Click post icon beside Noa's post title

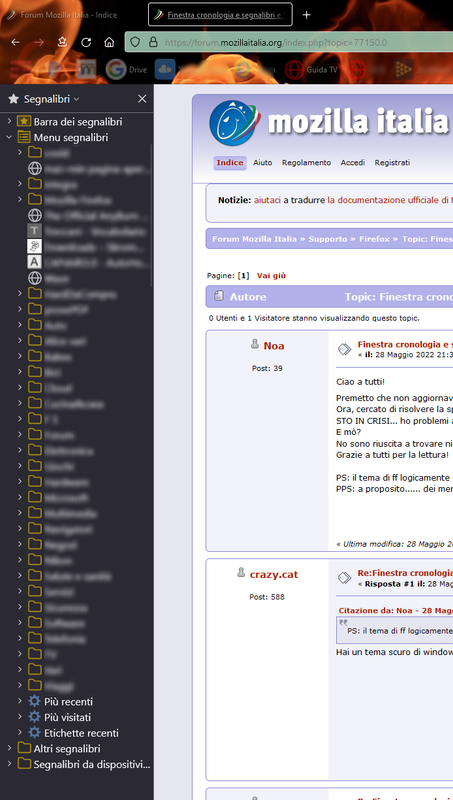coord(344,349)
